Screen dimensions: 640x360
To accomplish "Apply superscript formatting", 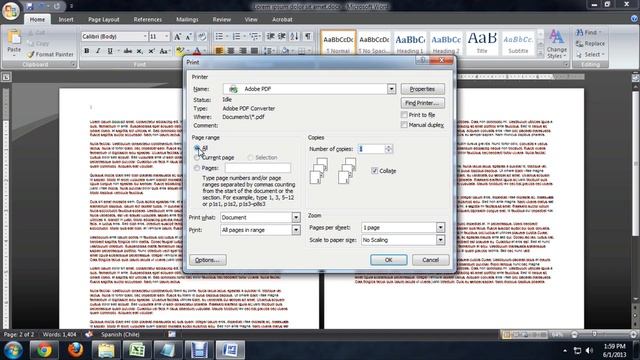I will pos(151,51).
